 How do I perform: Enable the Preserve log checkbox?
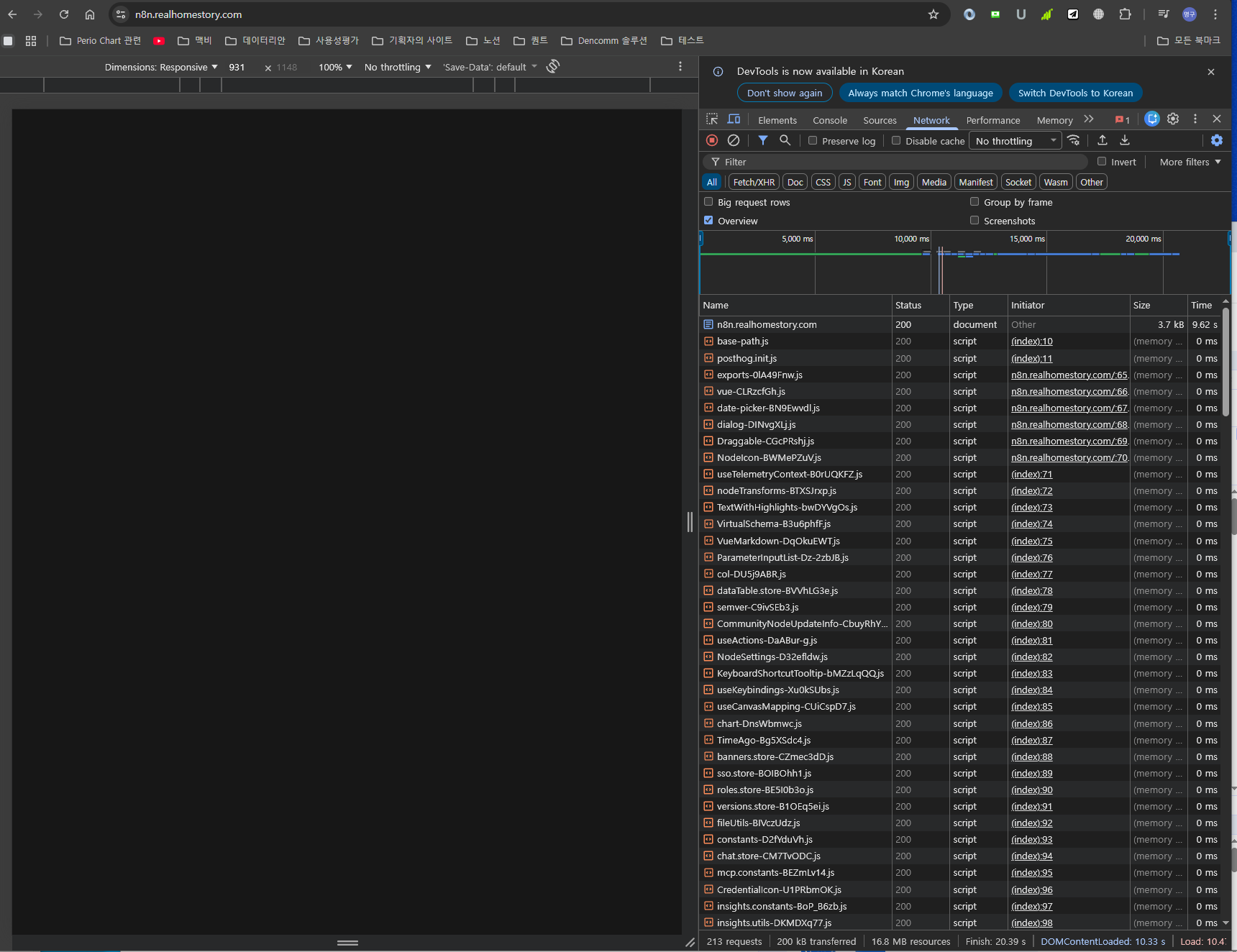813,141
